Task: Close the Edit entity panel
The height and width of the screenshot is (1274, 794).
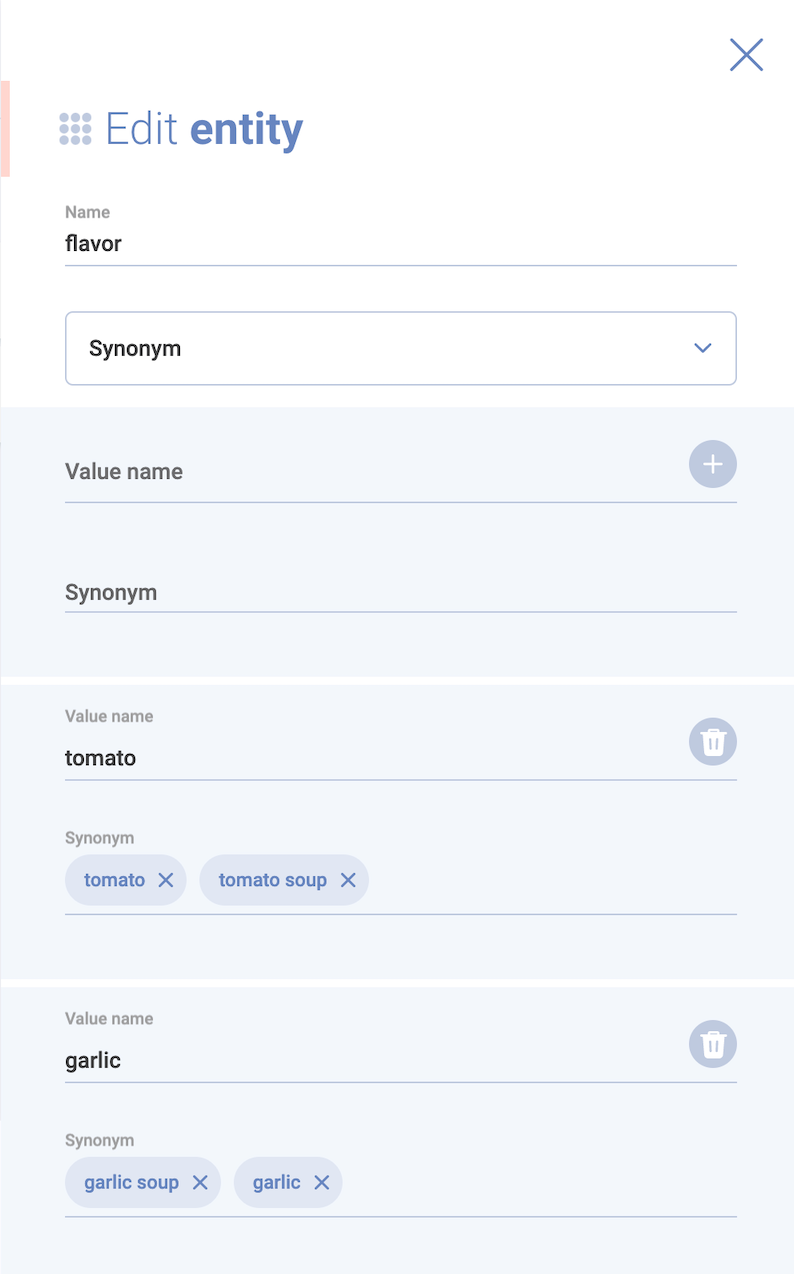Action: coord(746,55)
